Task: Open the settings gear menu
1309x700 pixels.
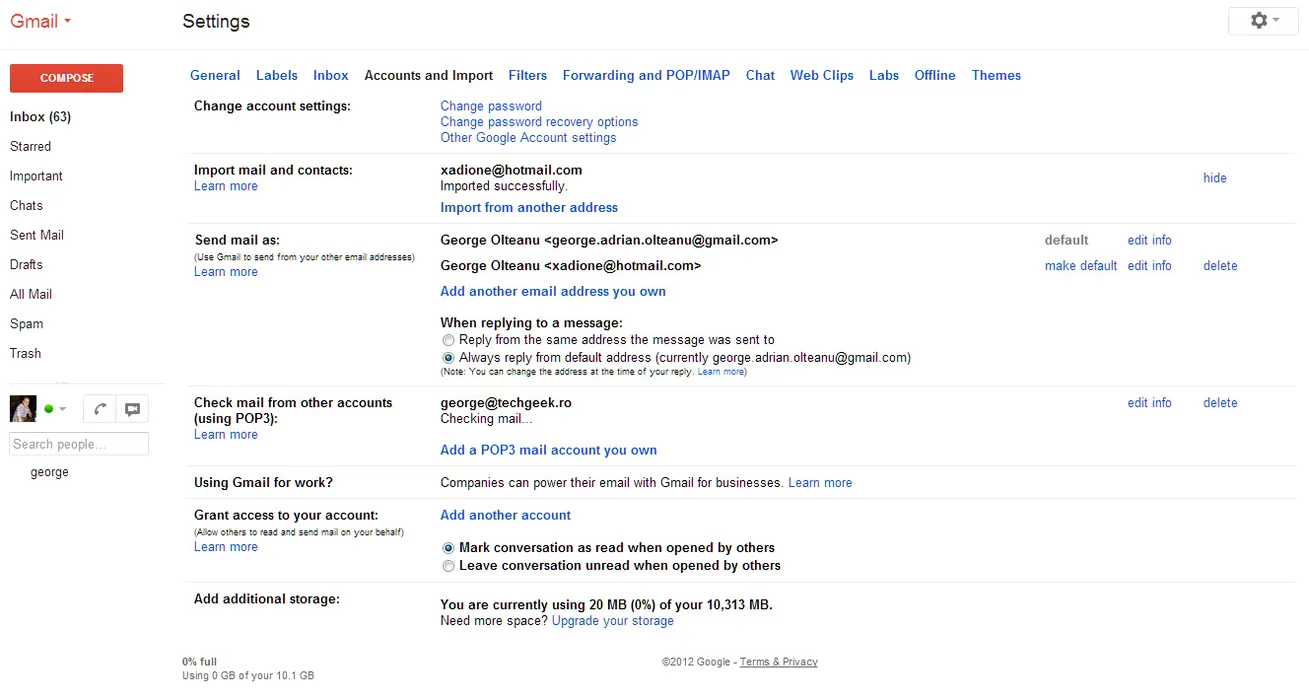Action: coord(1265,21)
